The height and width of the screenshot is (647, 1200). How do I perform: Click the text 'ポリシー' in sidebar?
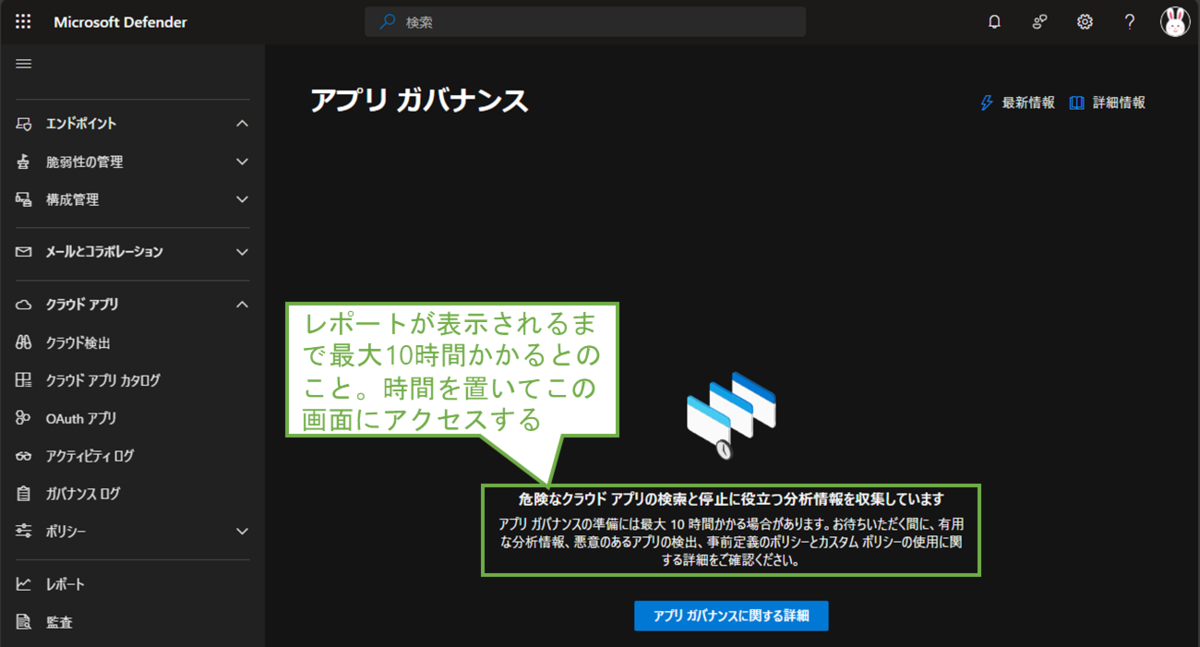(66, 532)
